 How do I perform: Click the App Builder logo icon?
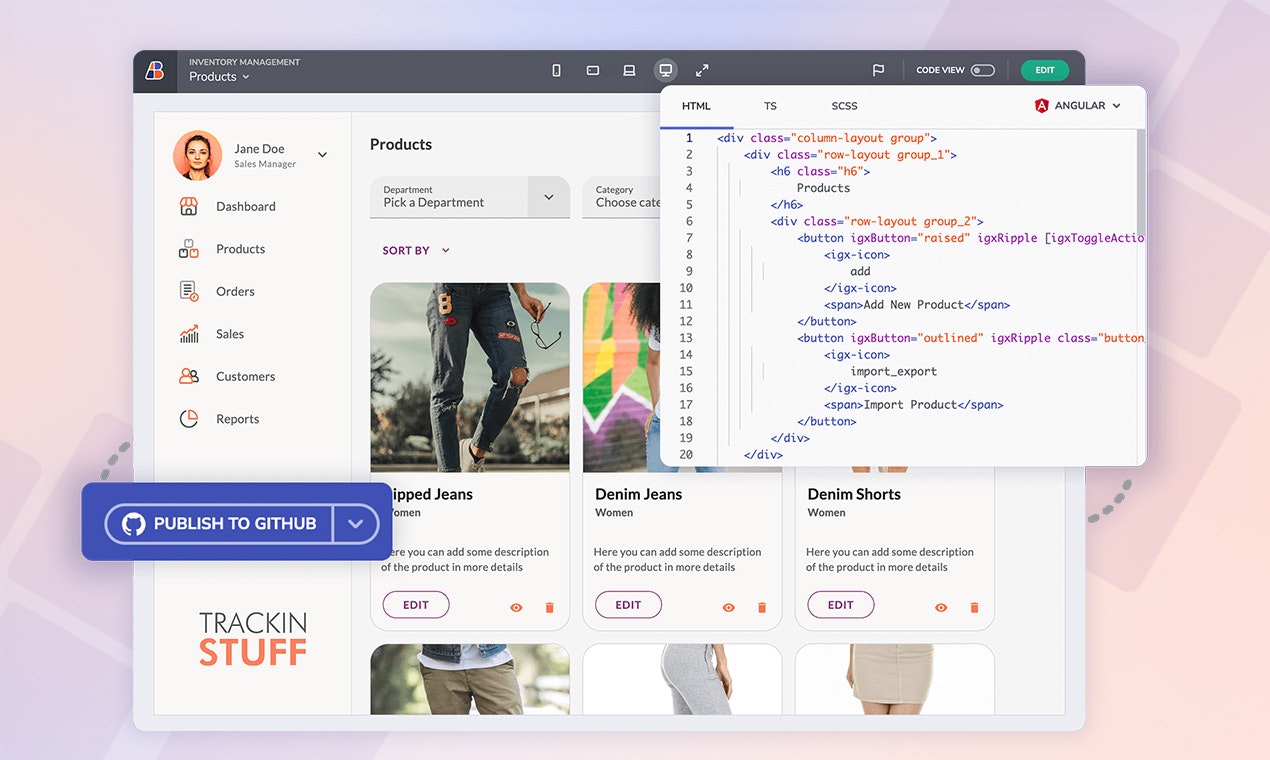coord(155,71)
